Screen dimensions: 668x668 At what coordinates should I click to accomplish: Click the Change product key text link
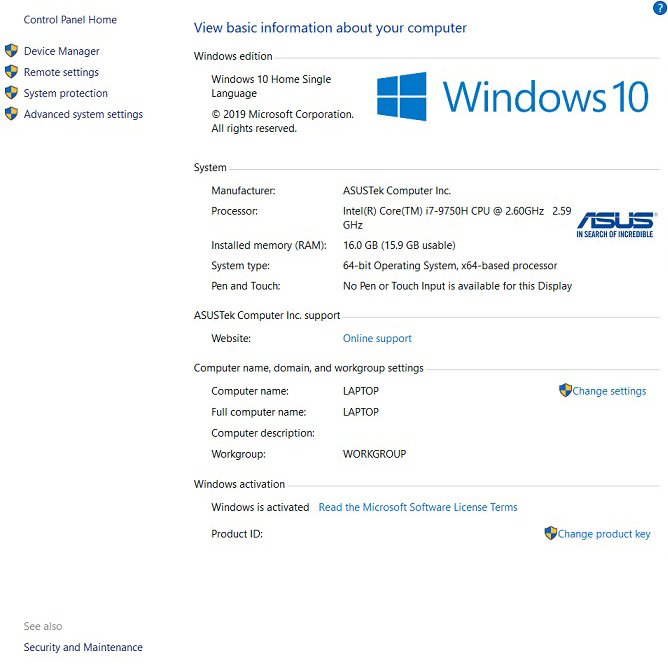[x=604, y=534]
